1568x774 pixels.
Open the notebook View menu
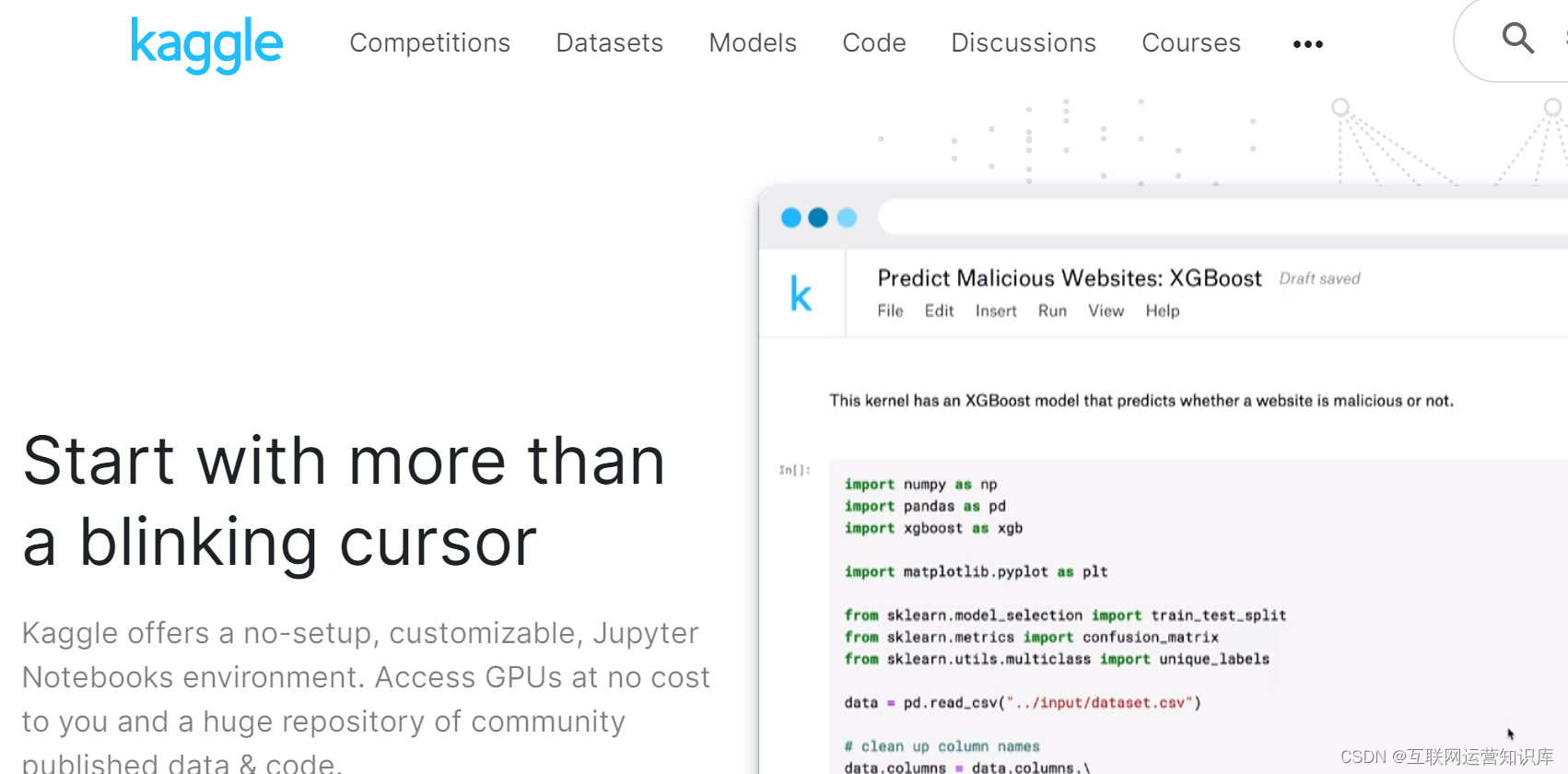pos(1106,311)
